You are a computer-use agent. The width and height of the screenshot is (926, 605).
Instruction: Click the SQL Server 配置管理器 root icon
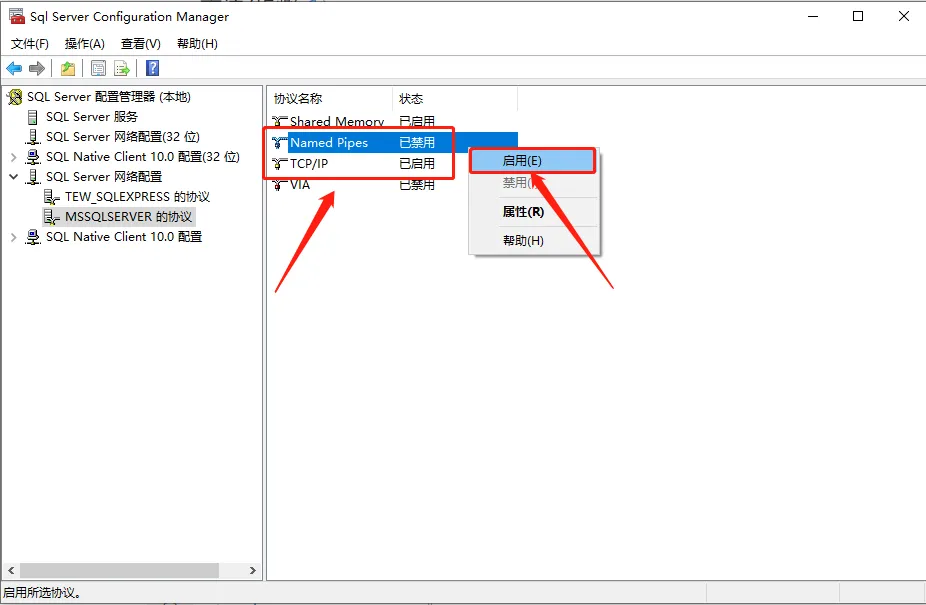click(15, 97)
